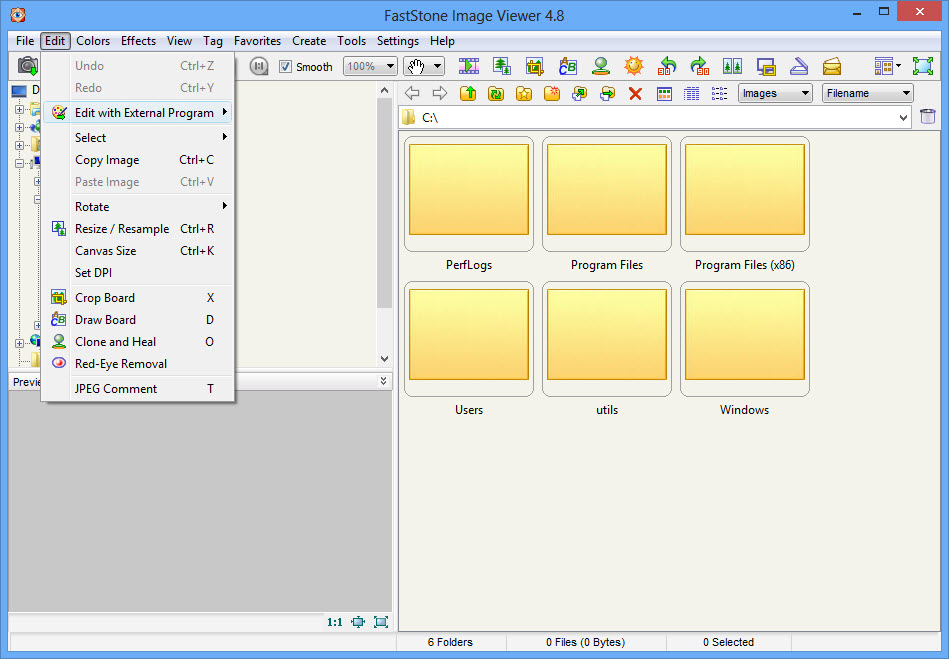949x659 pixels.
Task: Choose Set DPI menu entry
Action: coord(138,272)
